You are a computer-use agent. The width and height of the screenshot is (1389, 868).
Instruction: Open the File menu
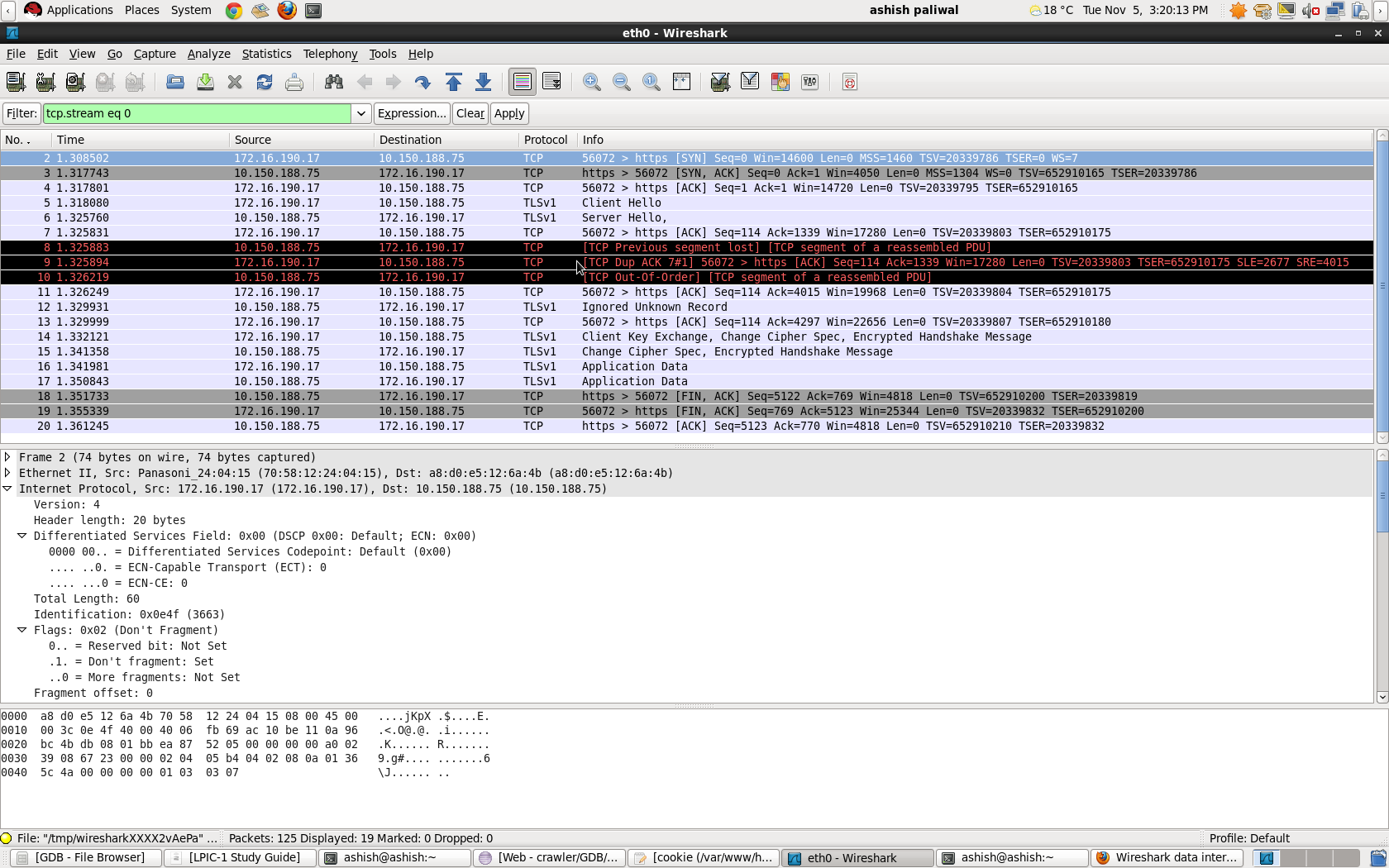click(16, 54)
